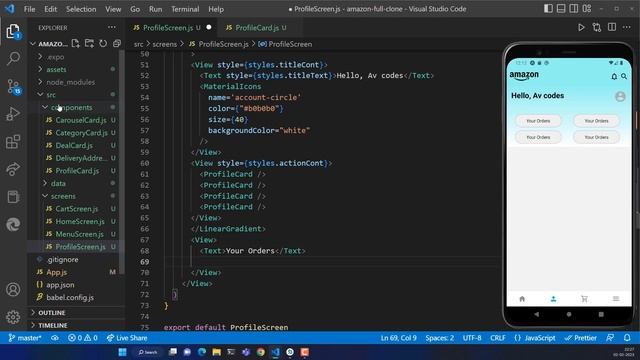Image resolution: width=640 pixels, height=360 pixels.
Task: Open the File menu
Action: (x=29, y=9)
